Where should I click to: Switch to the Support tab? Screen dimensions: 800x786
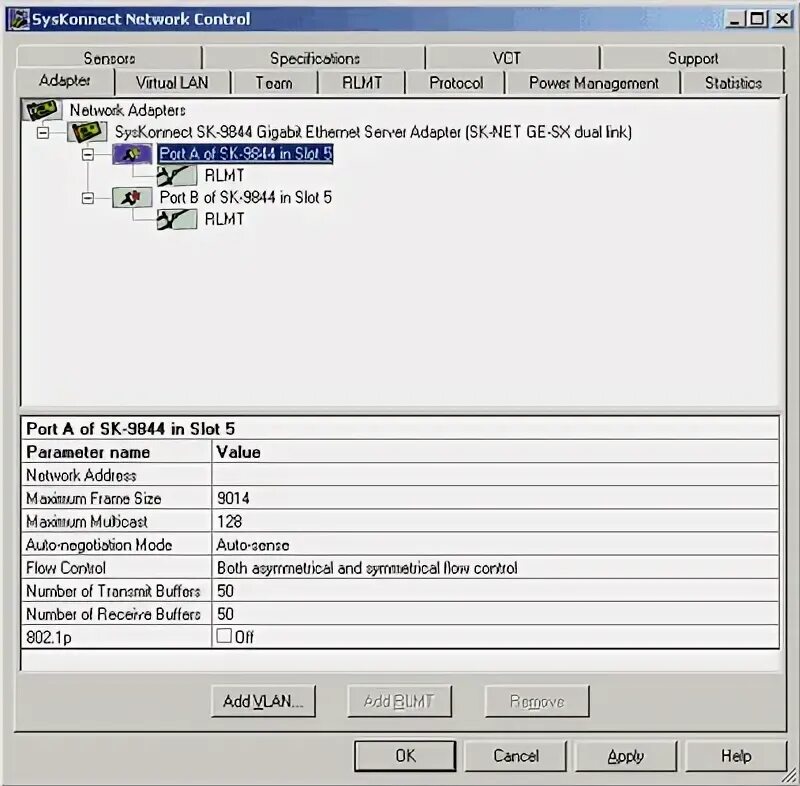(693, 58)
